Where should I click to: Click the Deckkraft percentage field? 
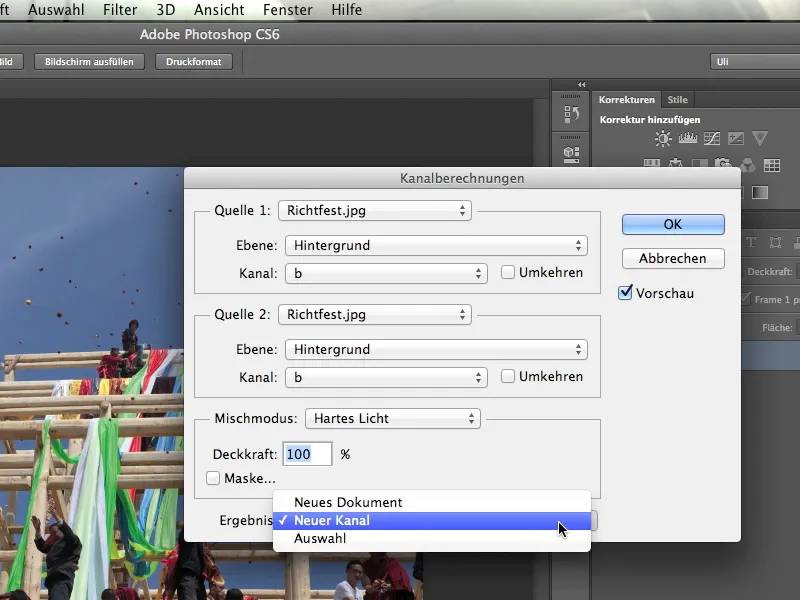307,454
